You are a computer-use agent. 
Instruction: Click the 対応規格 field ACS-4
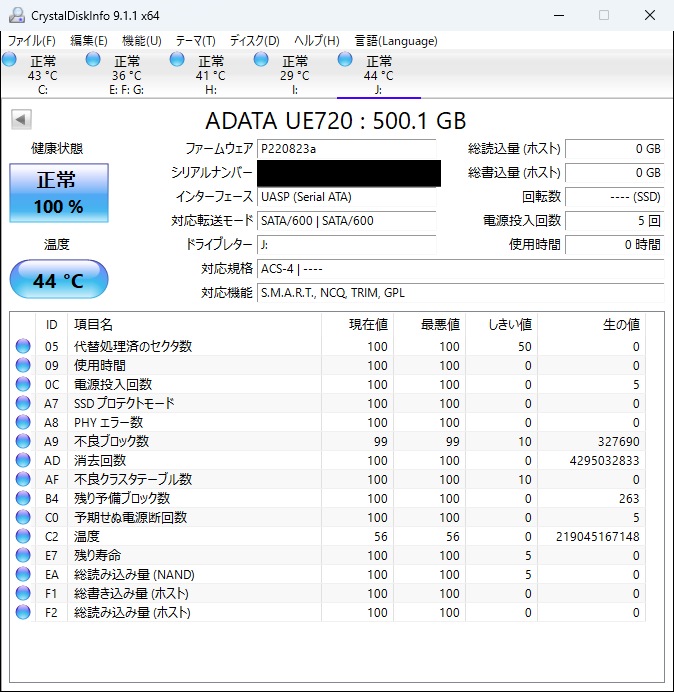[x=460, y=269]
